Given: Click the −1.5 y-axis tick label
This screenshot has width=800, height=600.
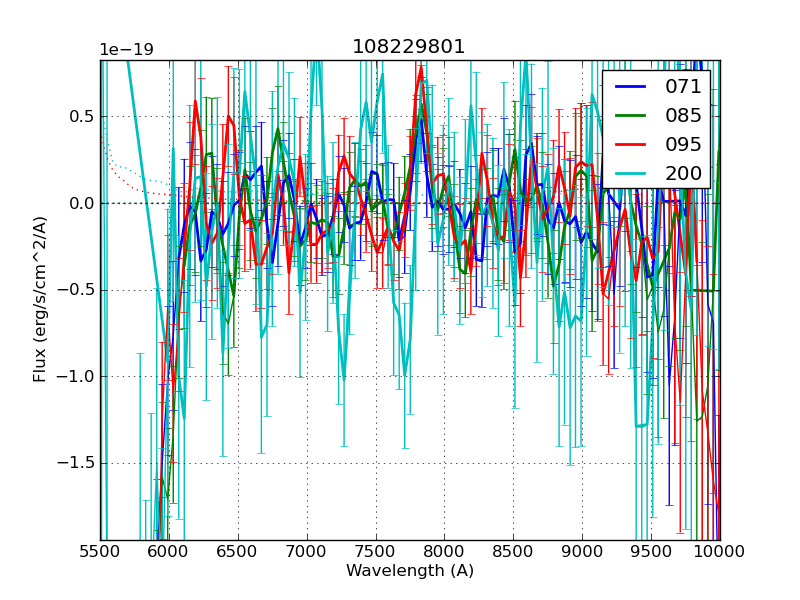Looking at the screenshot, I should coord(76,463).
